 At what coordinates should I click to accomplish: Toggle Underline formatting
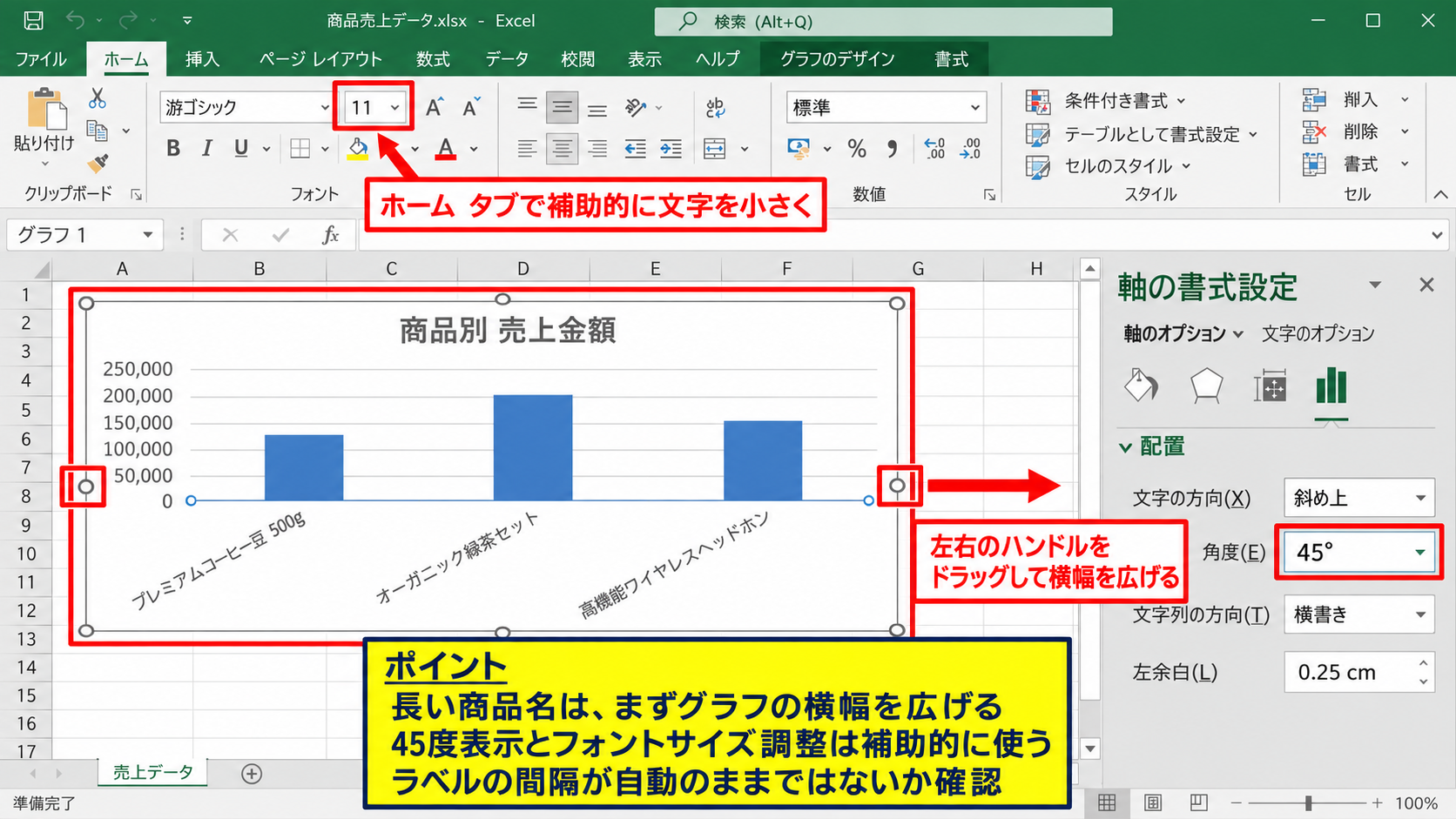click(x=241, y=149)
